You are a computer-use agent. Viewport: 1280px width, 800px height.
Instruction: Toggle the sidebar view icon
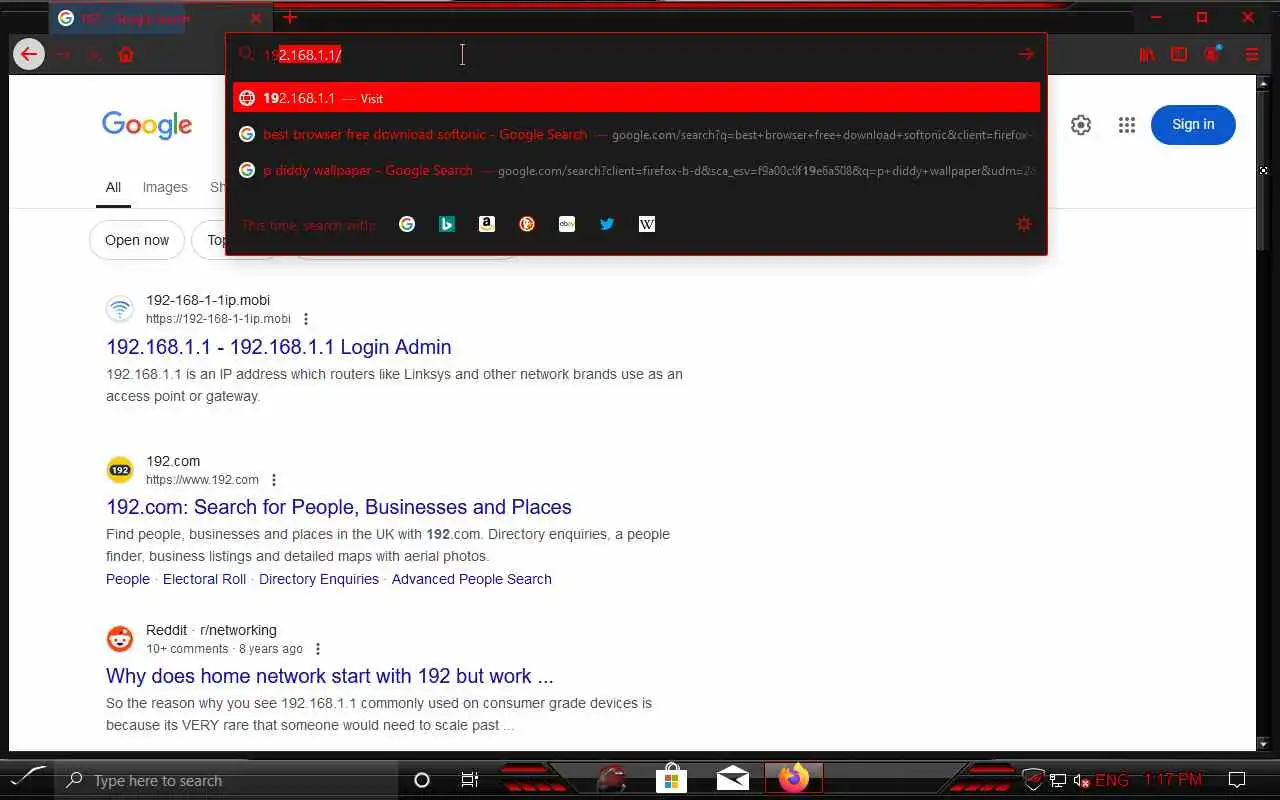pyautogui.click(x=1179, y=55)
